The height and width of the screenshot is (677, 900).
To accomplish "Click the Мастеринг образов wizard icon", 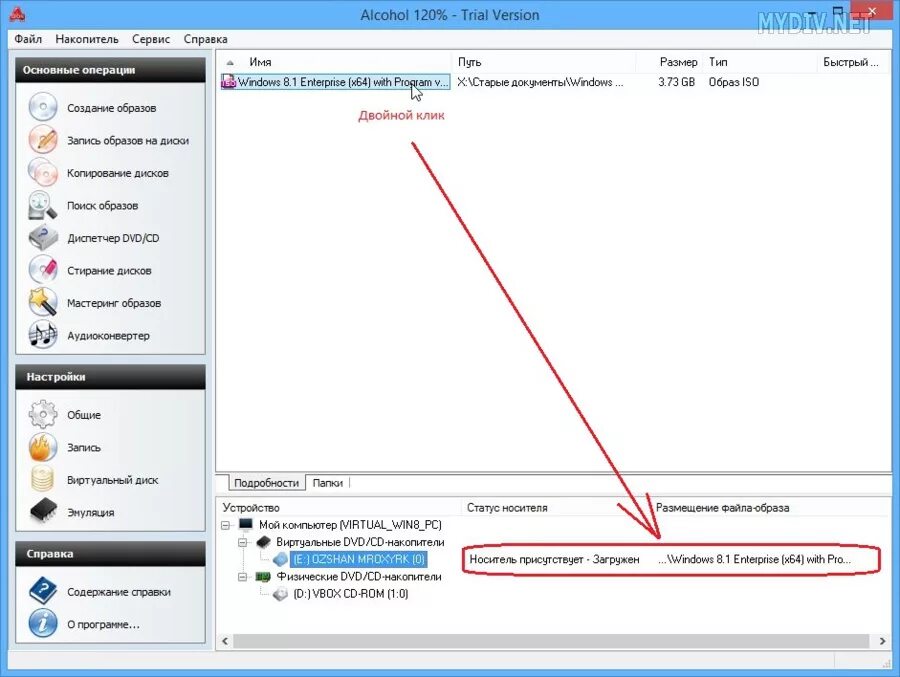I will (x=43, y=303).
